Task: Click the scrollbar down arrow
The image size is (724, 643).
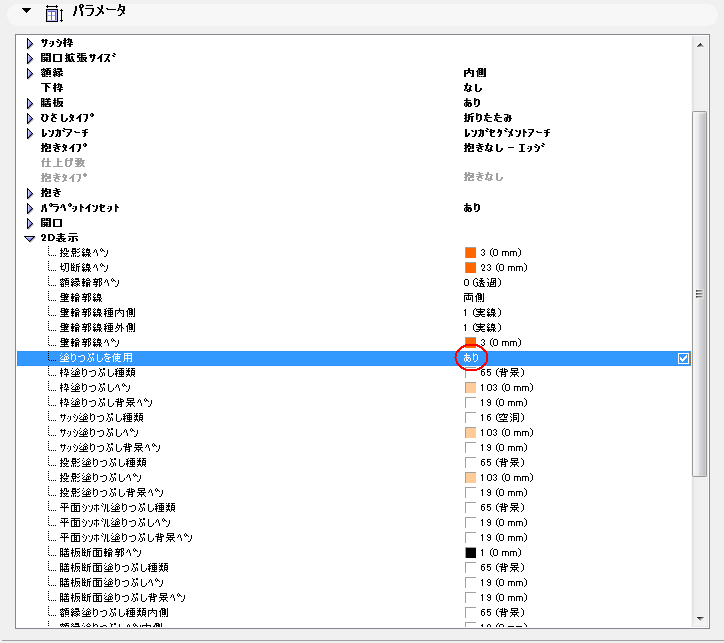Action: (700, 619)
